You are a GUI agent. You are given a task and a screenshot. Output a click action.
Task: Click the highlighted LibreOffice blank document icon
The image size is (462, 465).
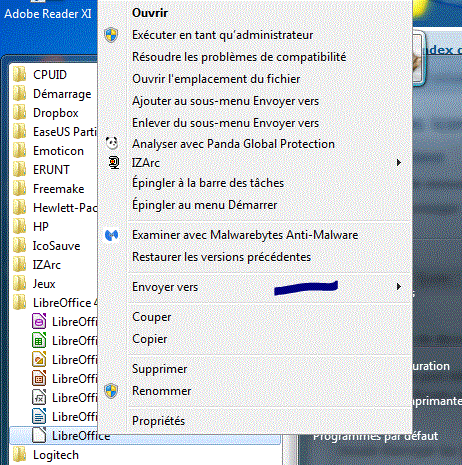[39, 435]
